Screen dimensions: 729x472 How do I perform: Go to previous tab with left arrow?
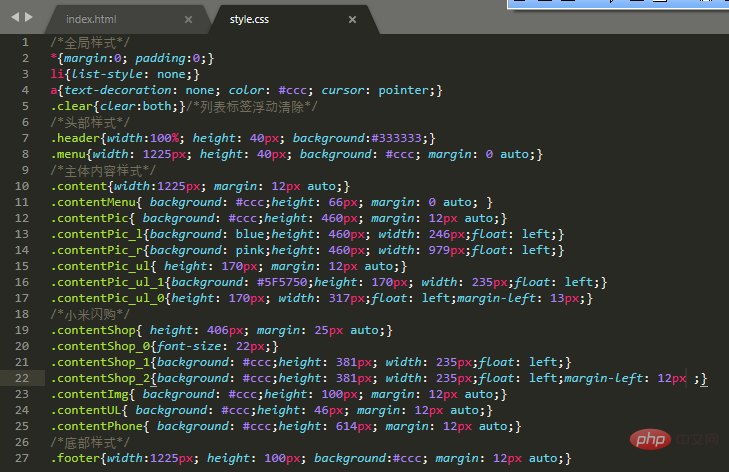point(15,17)
